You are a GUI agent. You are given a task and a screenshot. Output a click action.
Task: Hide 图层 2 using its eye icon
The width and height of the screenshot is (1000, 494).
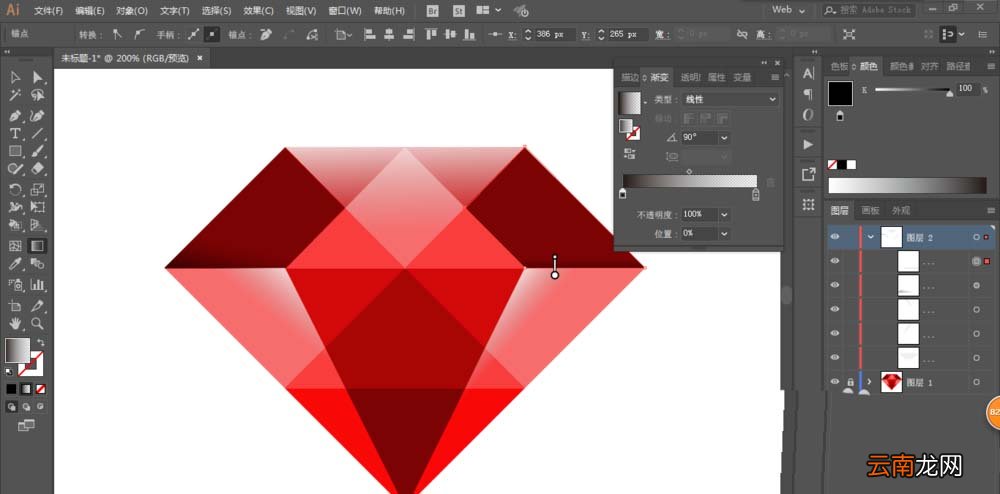[835, 236]
